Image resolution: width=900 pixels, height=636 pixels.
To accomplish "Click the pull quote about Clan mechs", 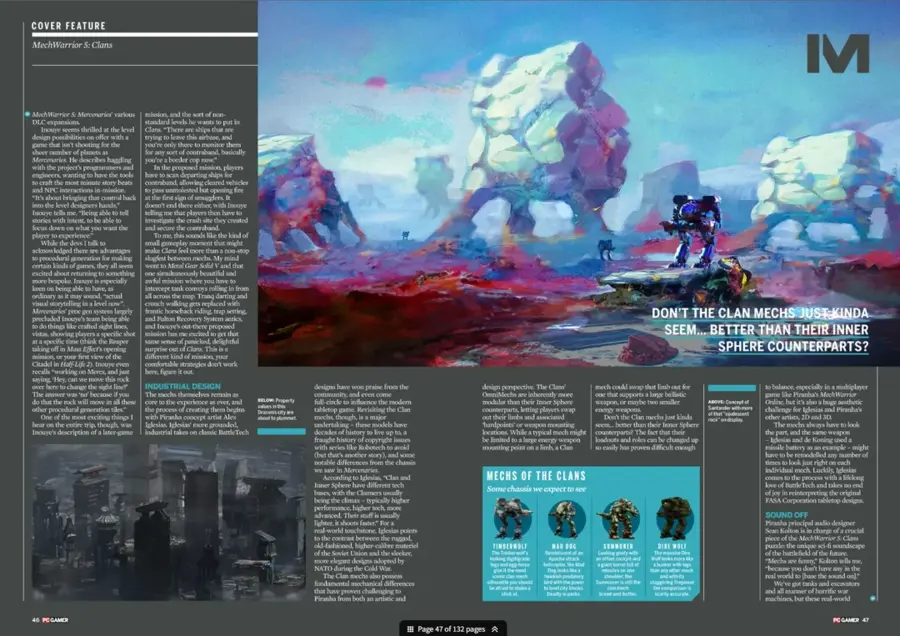I will (x=760, y=329).
